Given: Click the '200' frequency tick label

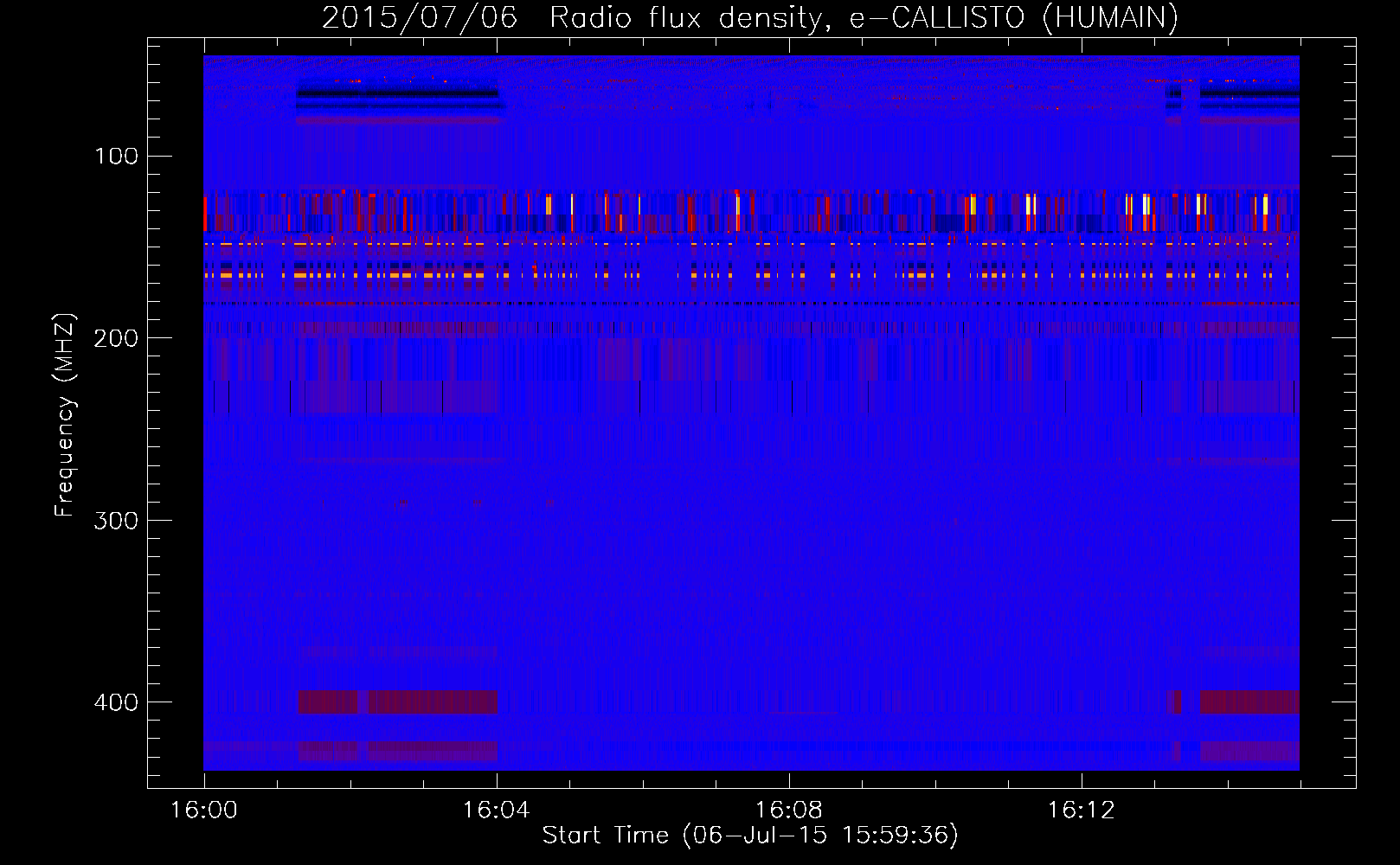Looking at the screenshot, I should click(x=117, y=337).
